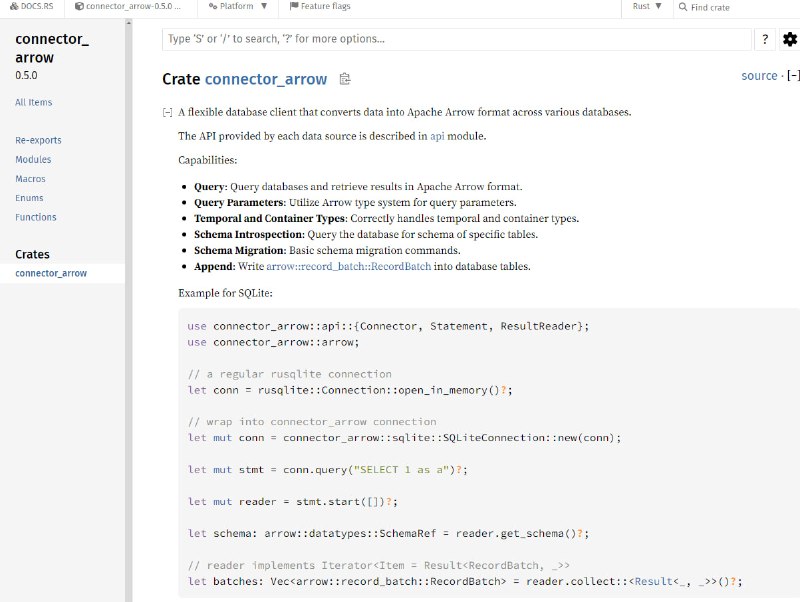The height and width of the screenshot is (602, 800).
Task: Expand the Platform dropdown arrow
Action: (263, 7)
